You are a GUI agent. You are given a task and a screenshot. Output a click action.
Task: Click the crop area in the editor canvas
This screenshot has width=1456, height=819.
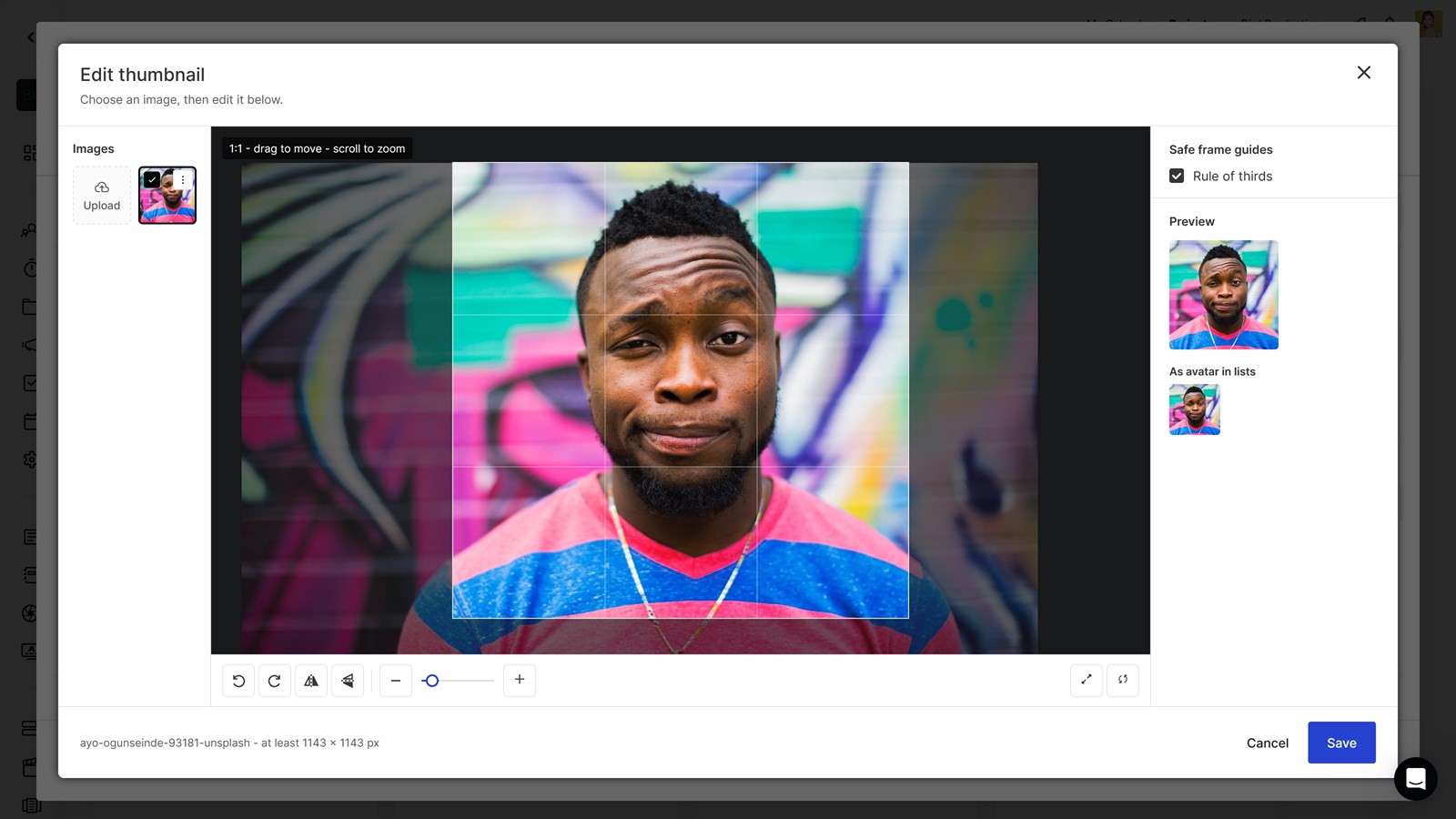pyautogui.click(x=681, y=390)
